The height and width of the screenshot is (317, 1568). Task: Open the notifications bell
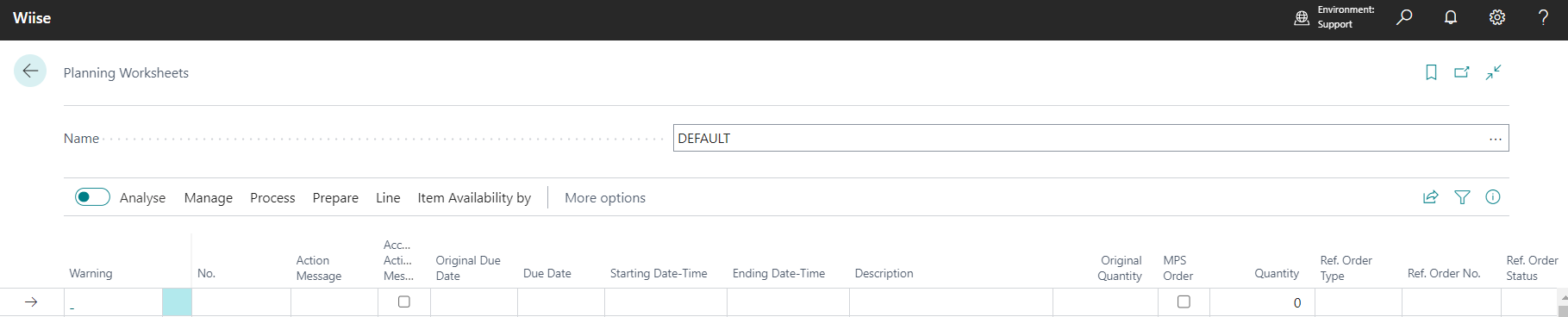click(1451, 17)
